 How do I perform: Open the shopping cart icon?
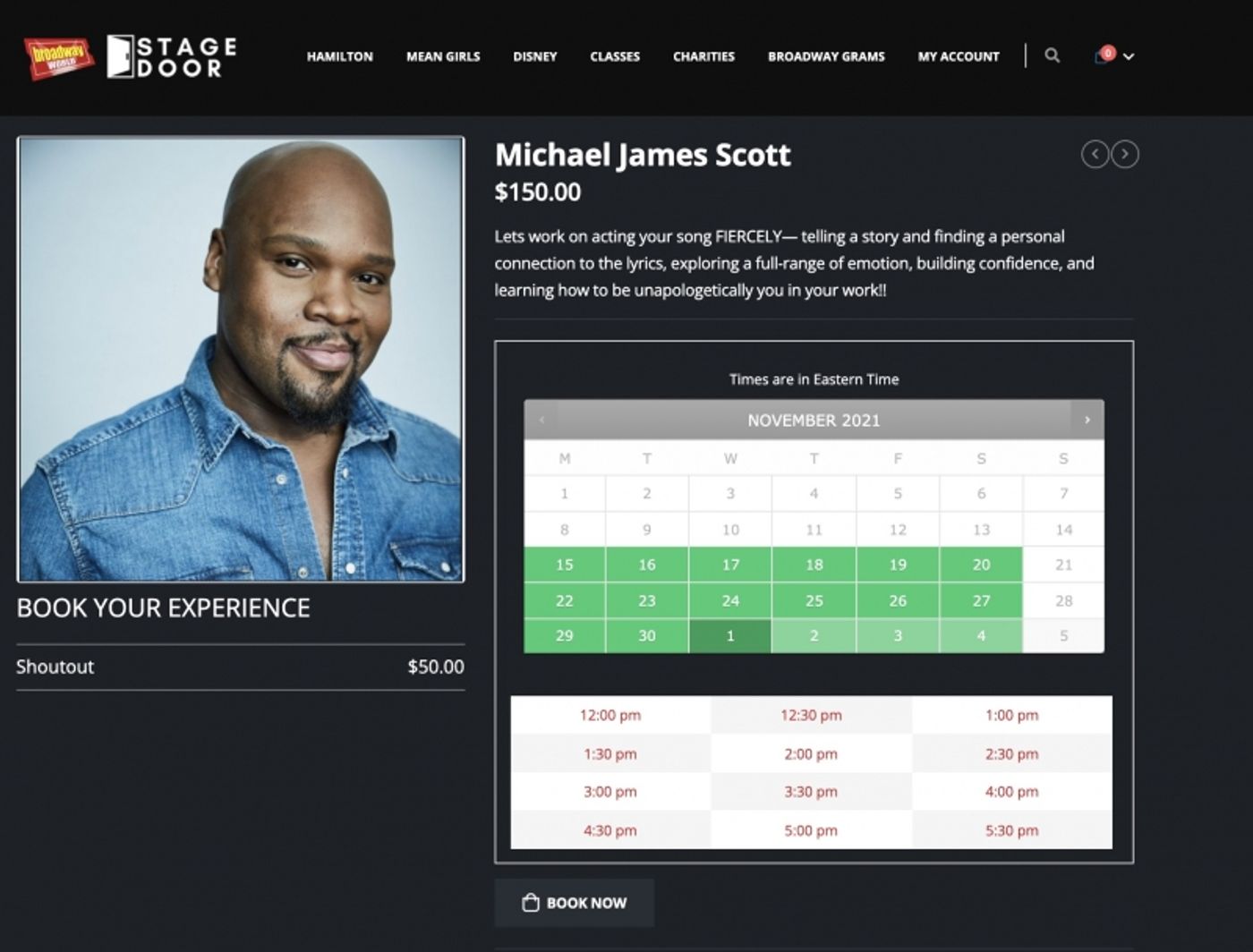1102,56
